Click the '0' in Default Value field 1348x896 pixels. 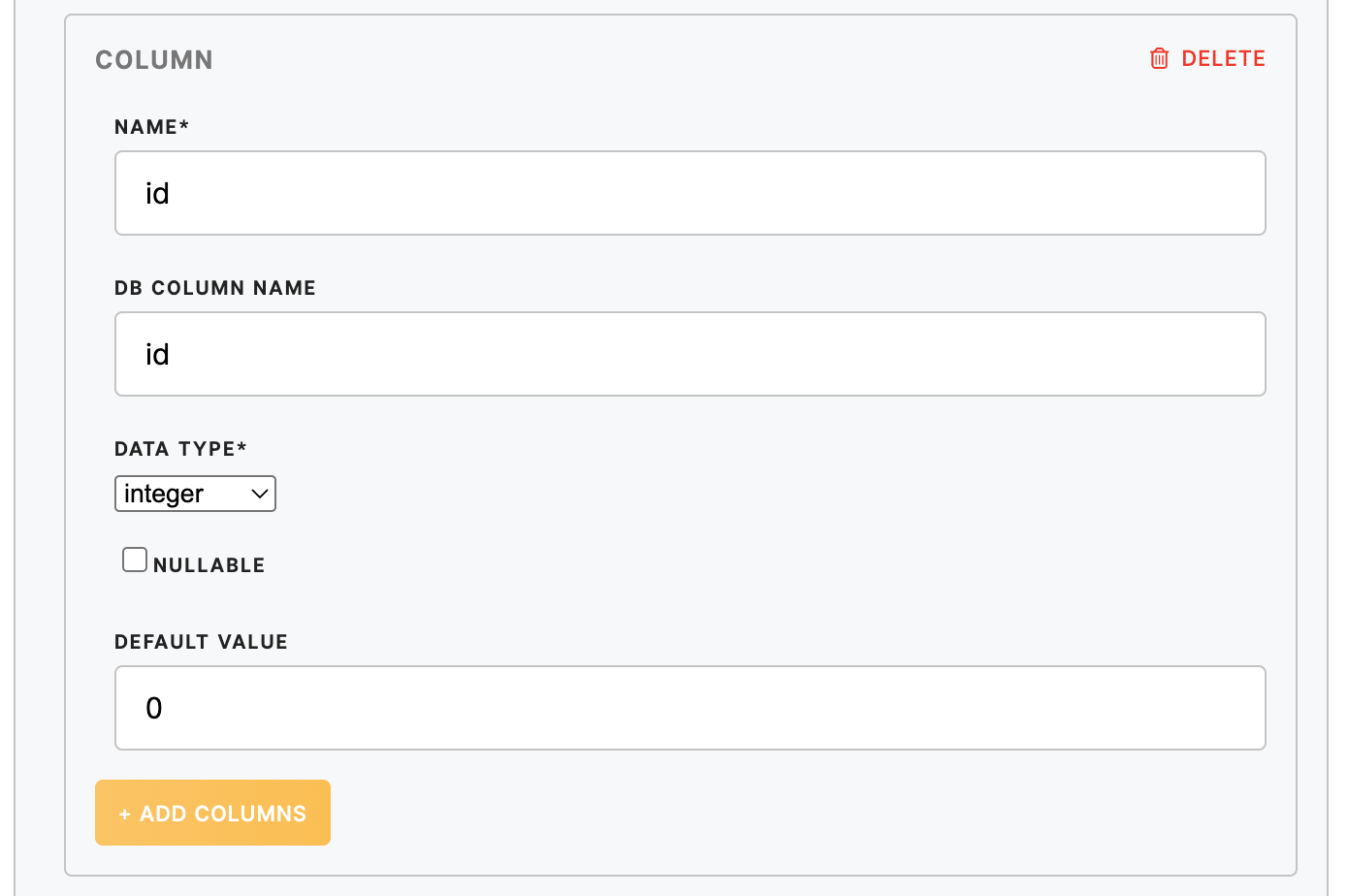(x=154, y=708)
